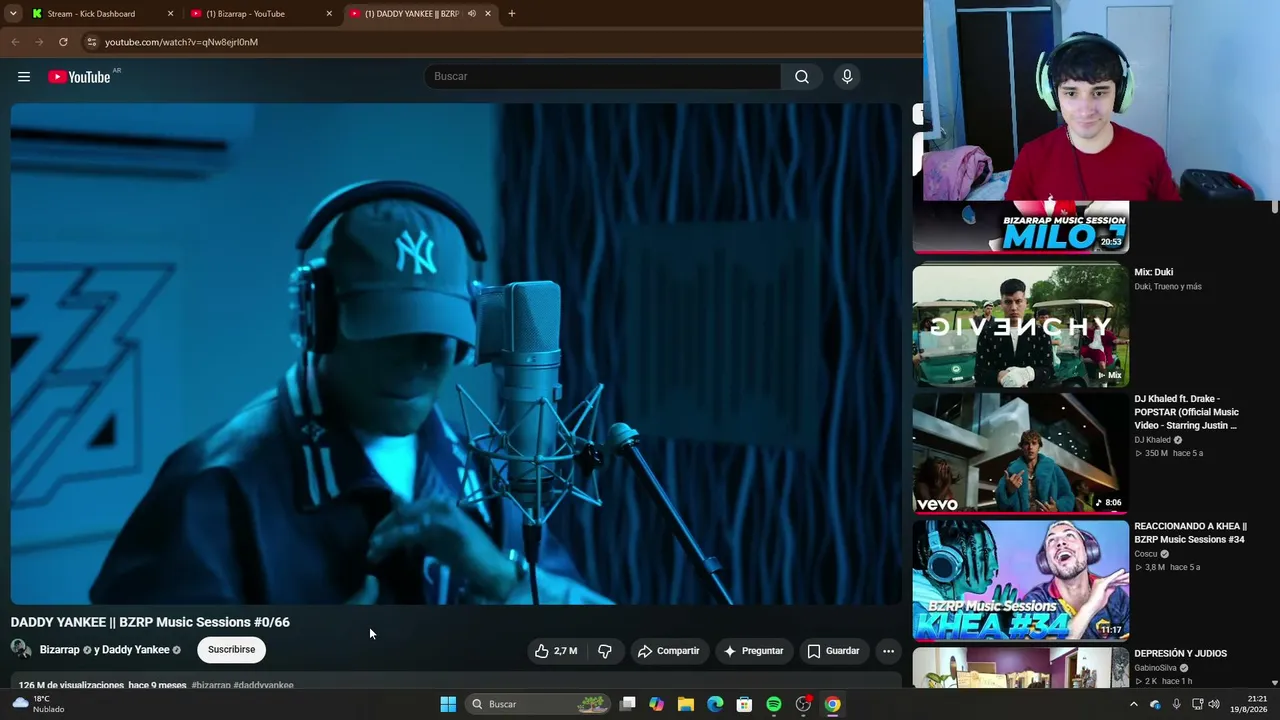Open the DEPRESIÓN Y JUDIOS title
Image resolution: width=1280 pixels, height=720 pixels.
tap(1180, 654)
